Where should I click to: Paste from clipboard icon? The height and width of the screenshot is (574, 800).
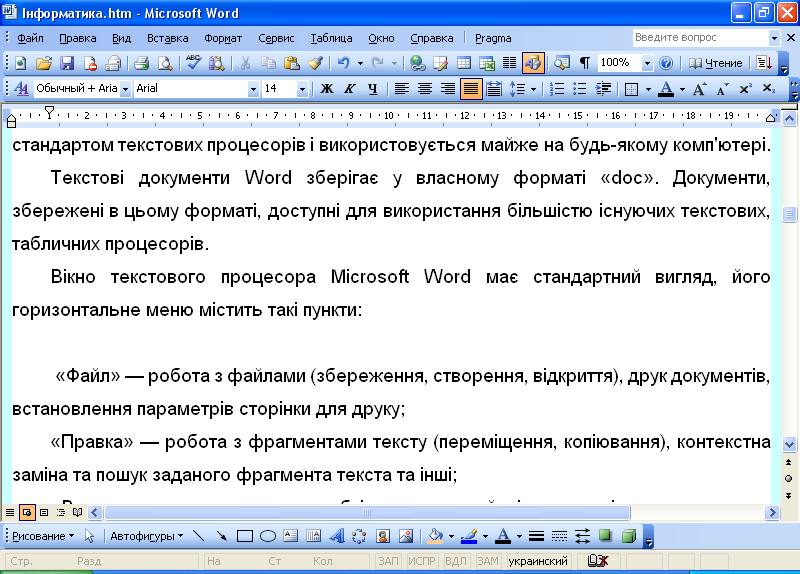pyautogui.click(x=291, y=63)
